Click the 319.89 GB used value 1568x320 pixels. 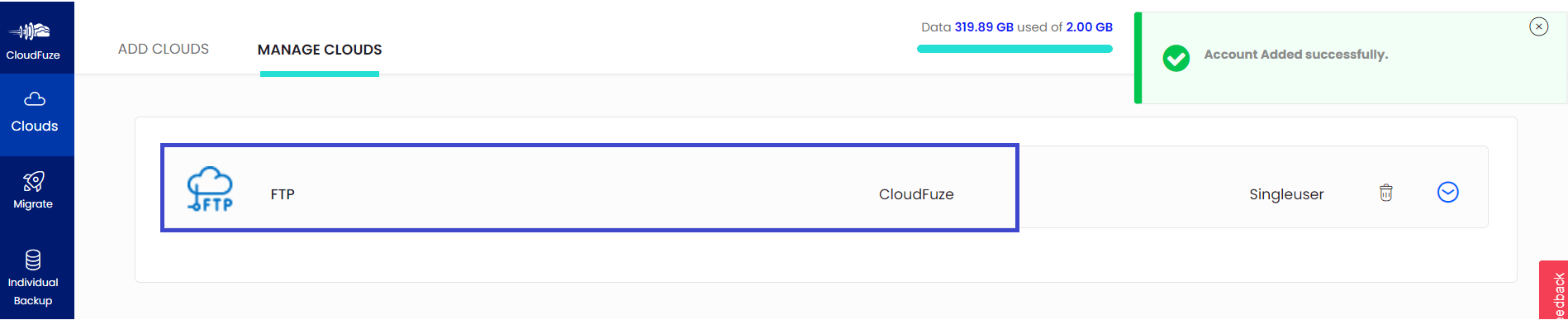pos(984,27)
